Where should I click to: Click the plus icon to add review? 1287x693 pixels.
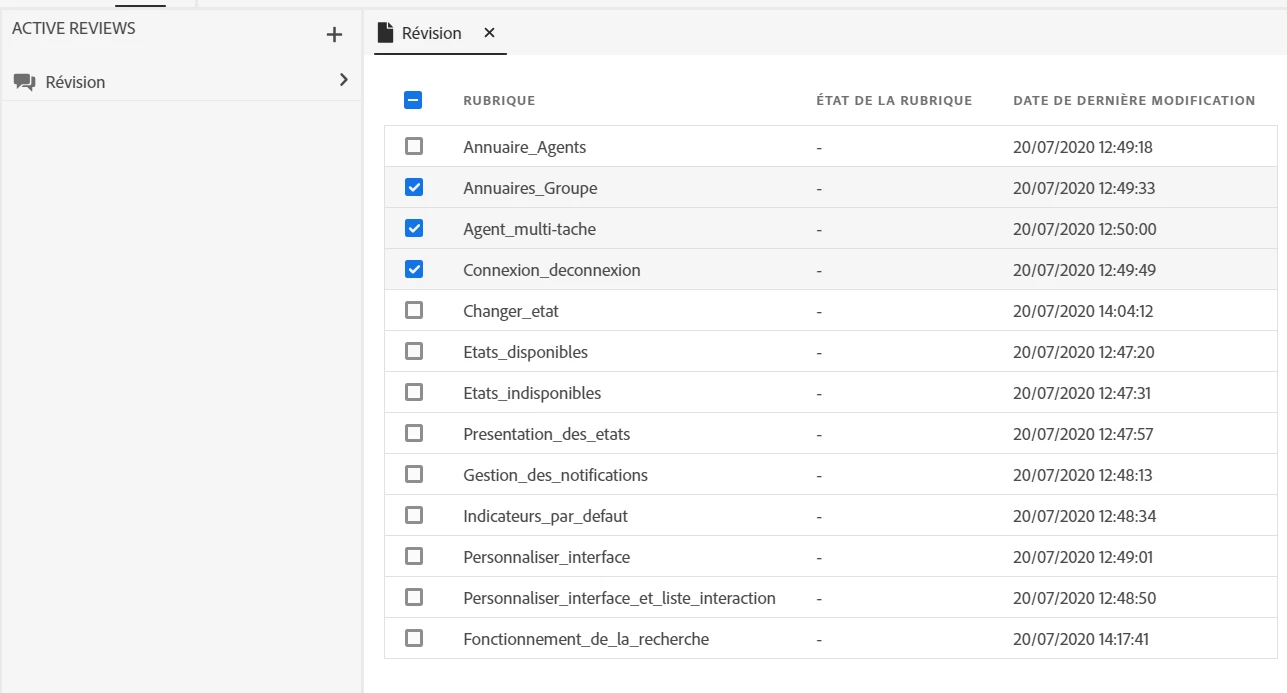tap(334, 35)
